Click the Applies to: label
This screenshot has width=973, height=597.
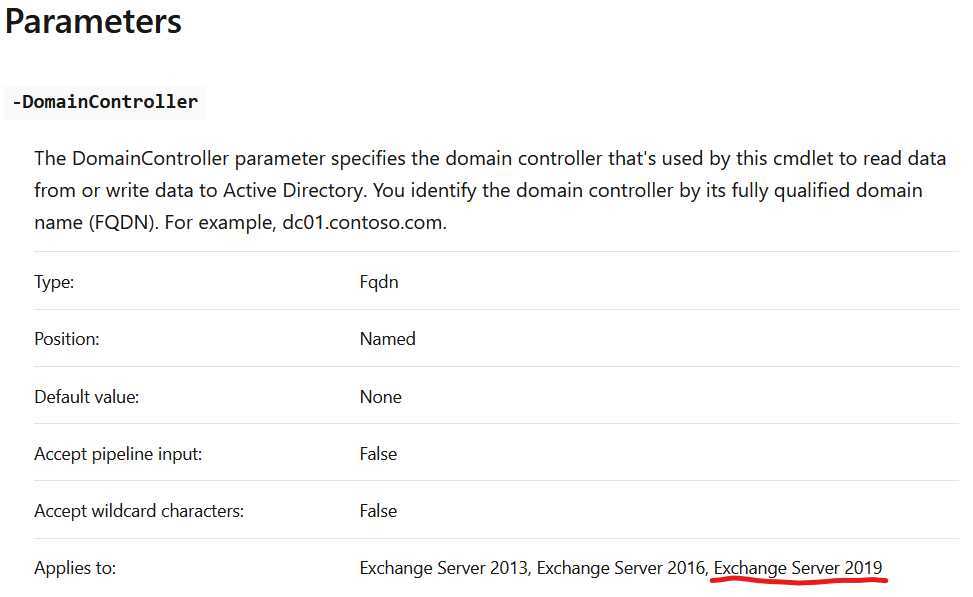click(75, 568)
